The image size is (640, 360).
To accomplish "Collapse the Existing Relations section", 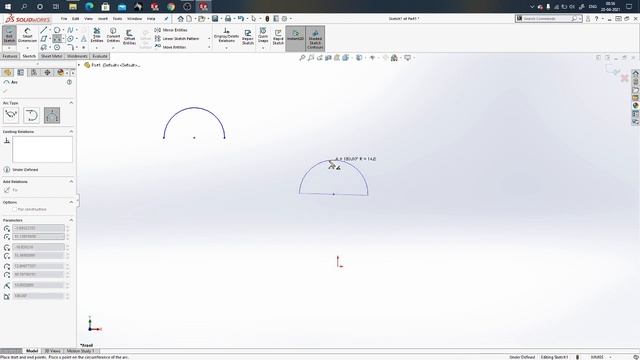I will click(x=71, y=131).
